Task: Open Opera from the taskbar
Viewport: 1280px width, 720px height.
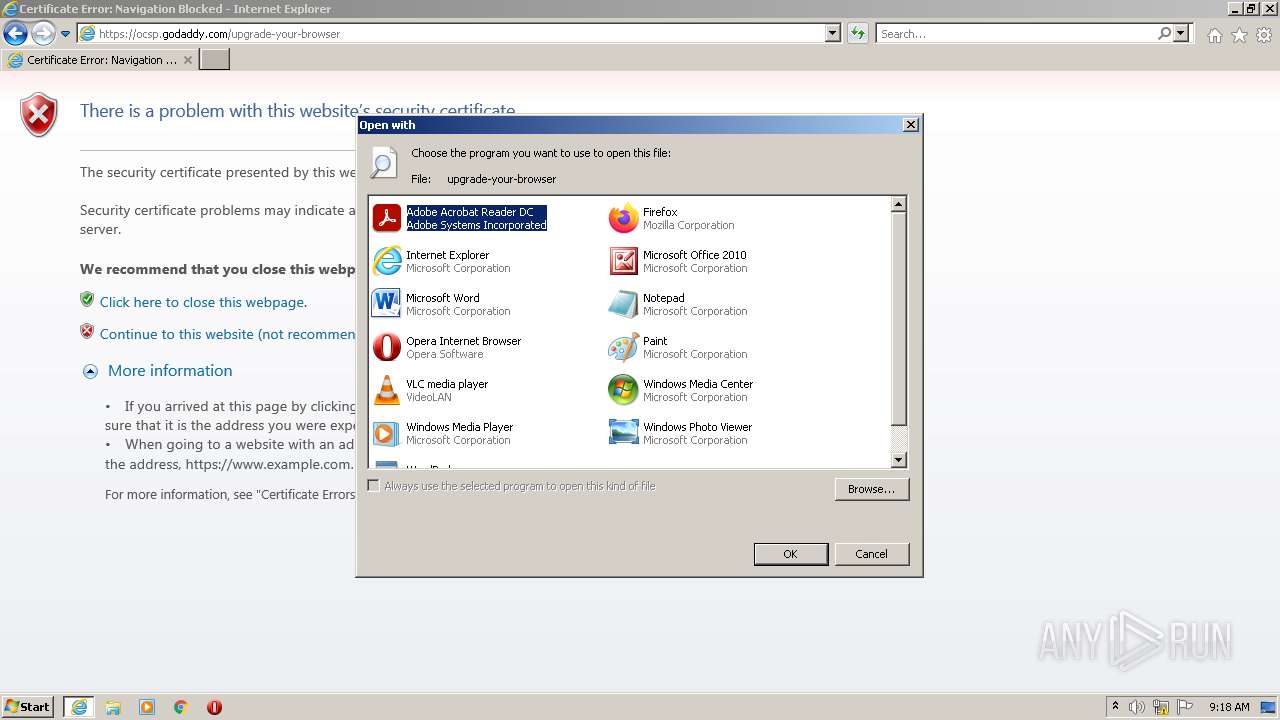Action: (214, 707)
